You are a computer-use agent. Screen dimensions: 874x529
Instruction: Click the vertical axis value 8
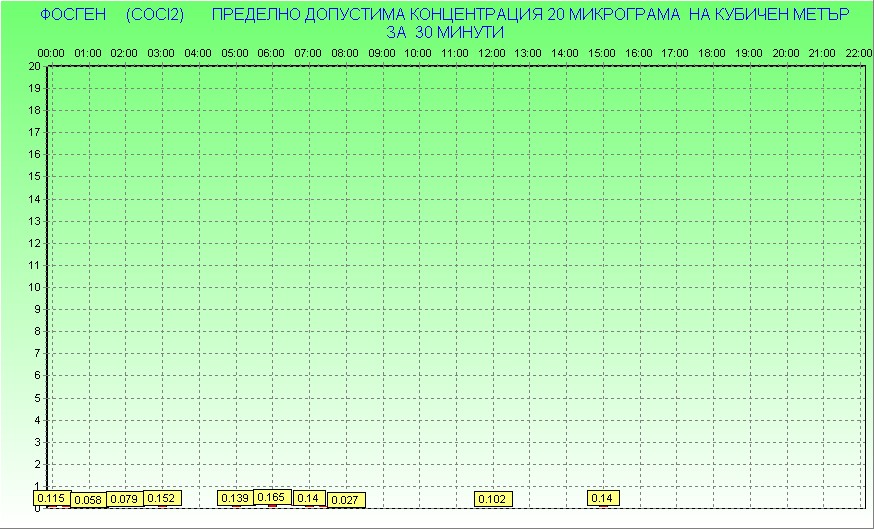click(x=37, y=332)
